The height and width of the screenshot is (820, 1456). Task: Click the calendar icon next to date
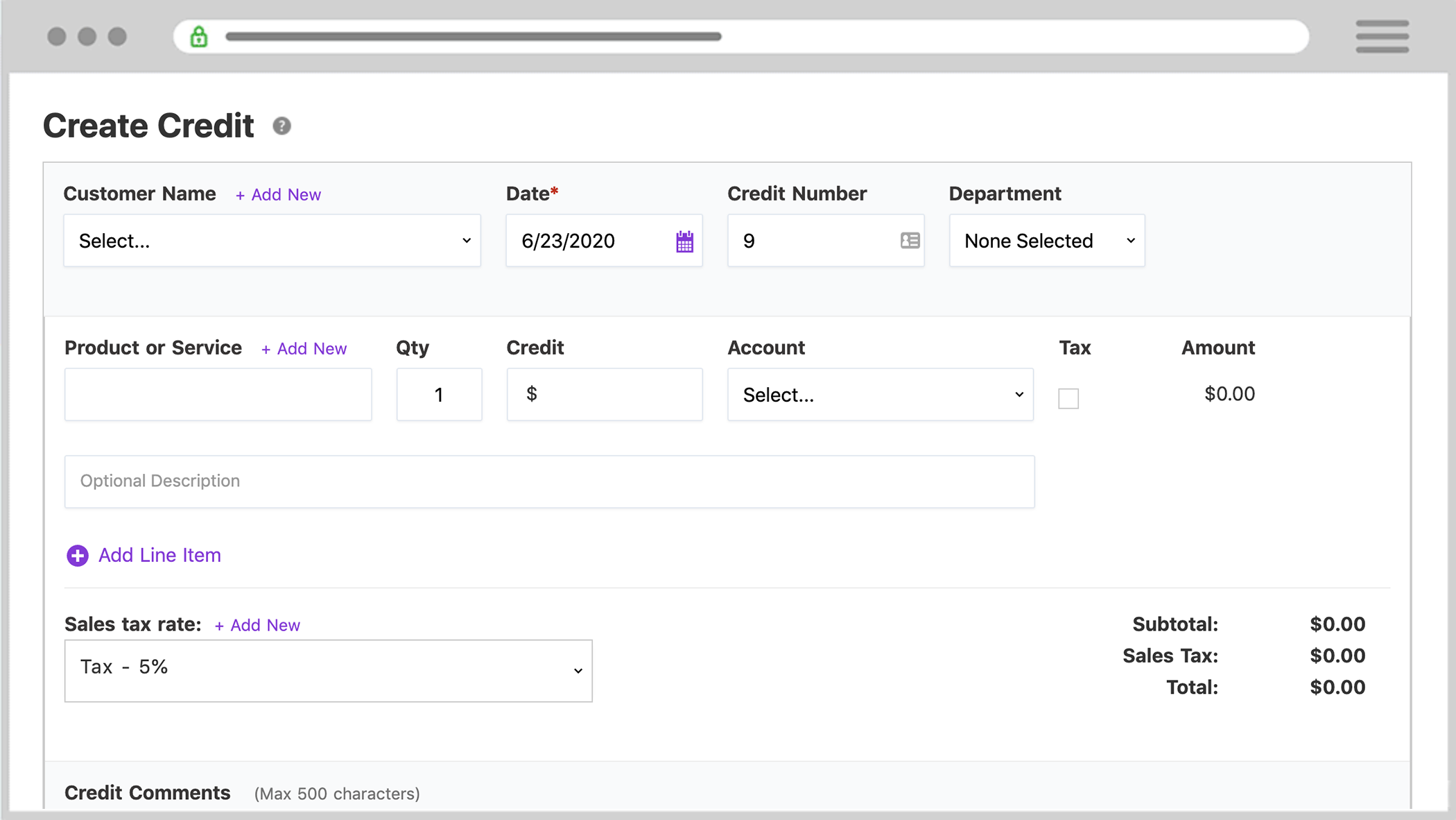[684, 241]
